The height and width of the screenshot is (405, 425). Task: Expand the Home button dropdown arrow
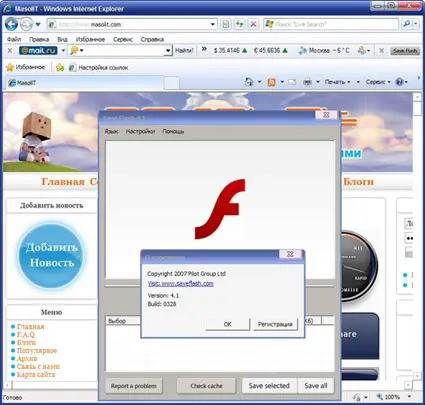click(259, 82)
